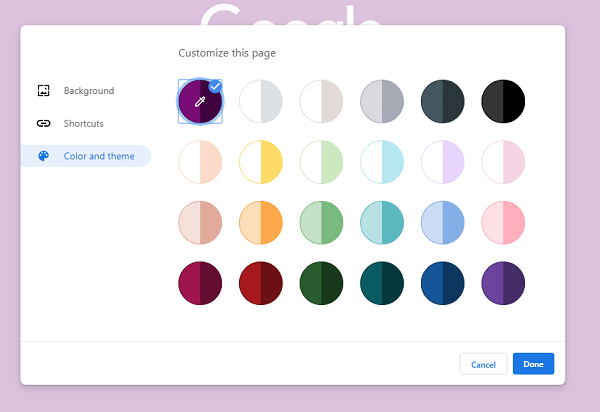Apply the dark green theme swatch
This screenshot has height=412, width=600.
pyautogui.click(x=321, y=284)
